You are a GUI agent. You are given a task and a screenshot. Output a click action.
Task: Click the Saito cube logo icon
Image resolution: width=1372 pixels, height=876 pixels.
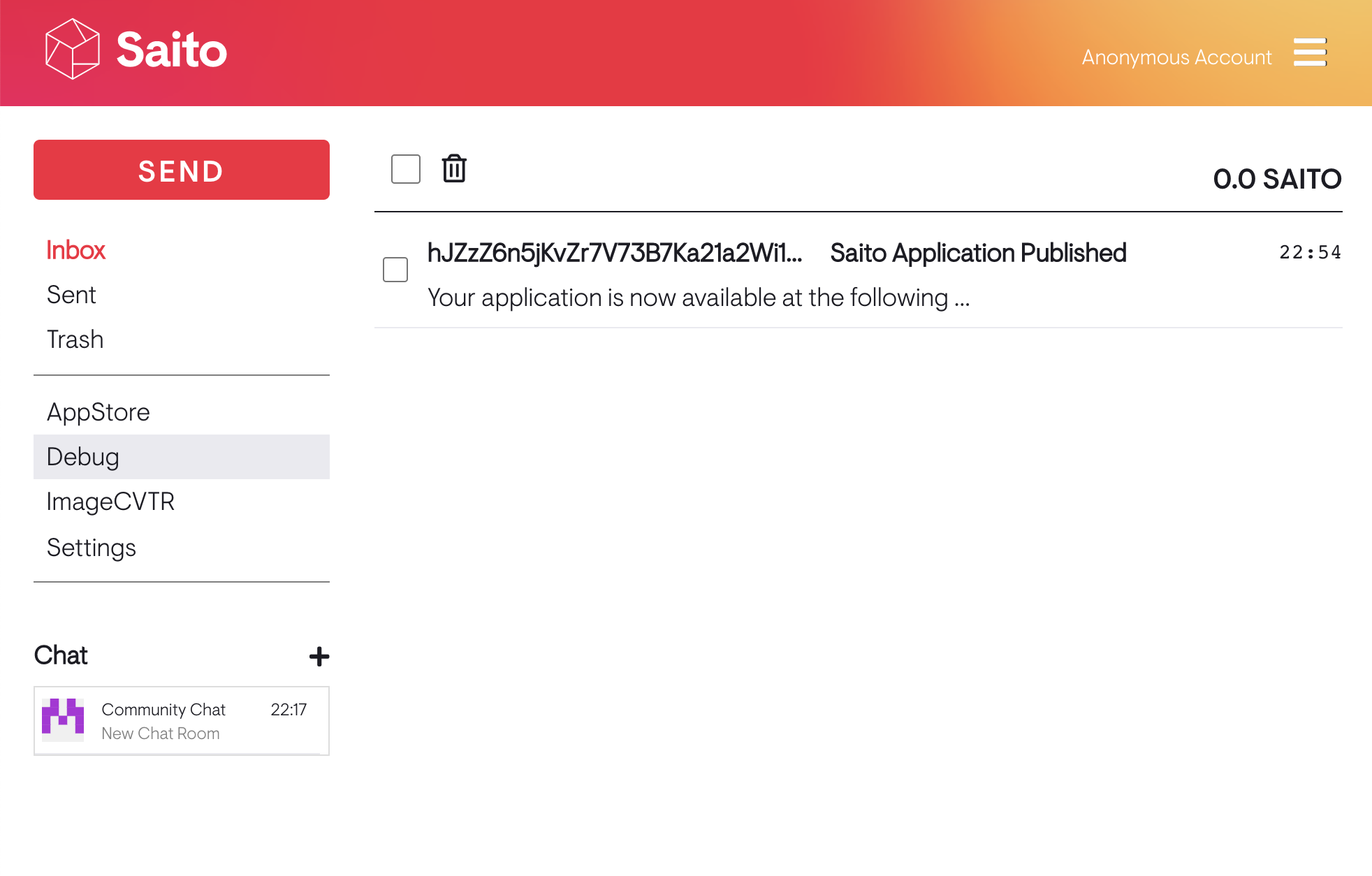[x=72, y=49]
